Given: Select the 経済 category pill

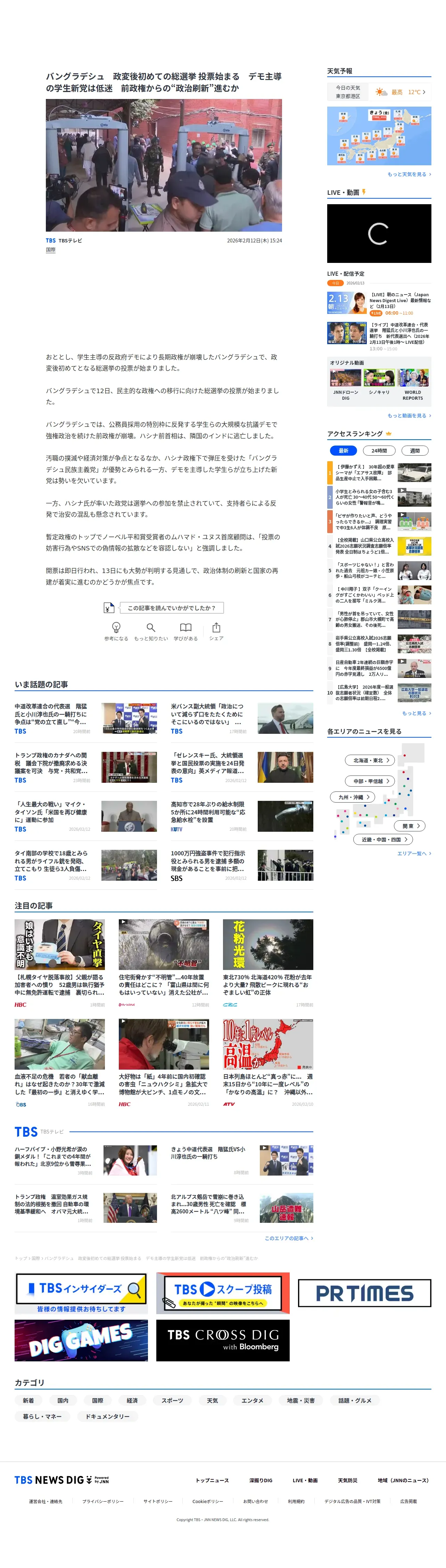Looking at the screenshot, I should click(x=132, y=1401).
